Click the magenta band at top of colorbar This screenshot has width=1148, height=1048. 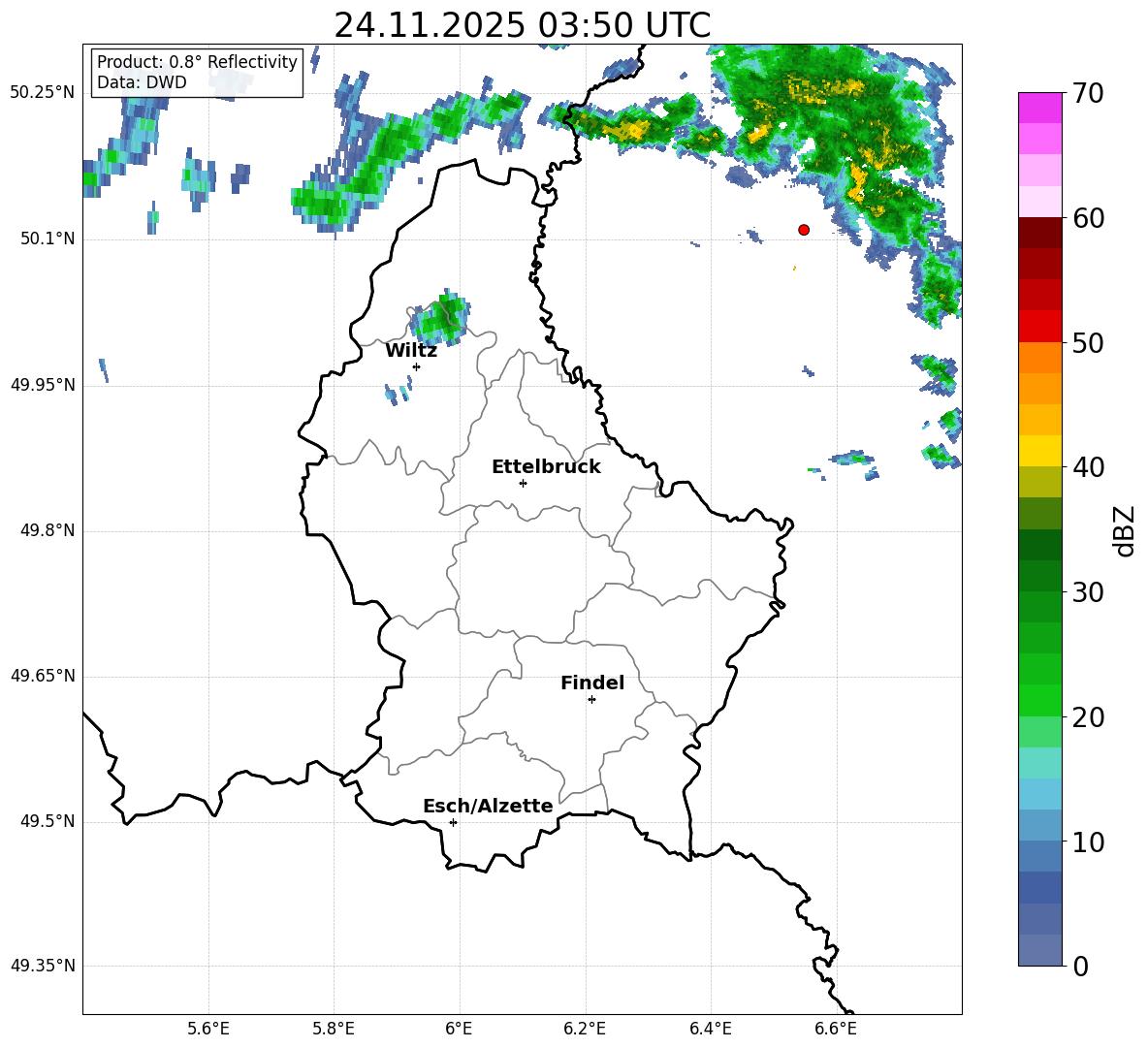coord(1040,108)
